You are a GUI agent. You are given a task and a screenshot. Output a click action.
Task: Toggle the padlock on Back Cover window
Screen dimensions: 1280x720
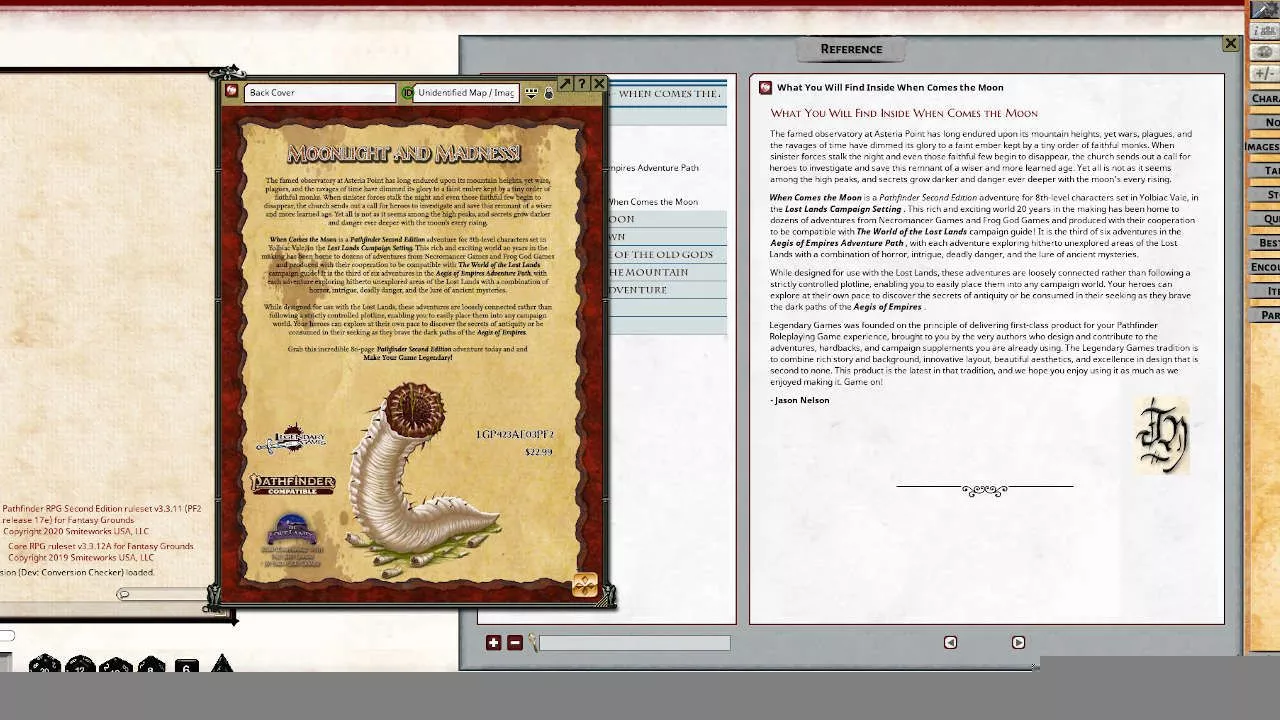[548, 93]
